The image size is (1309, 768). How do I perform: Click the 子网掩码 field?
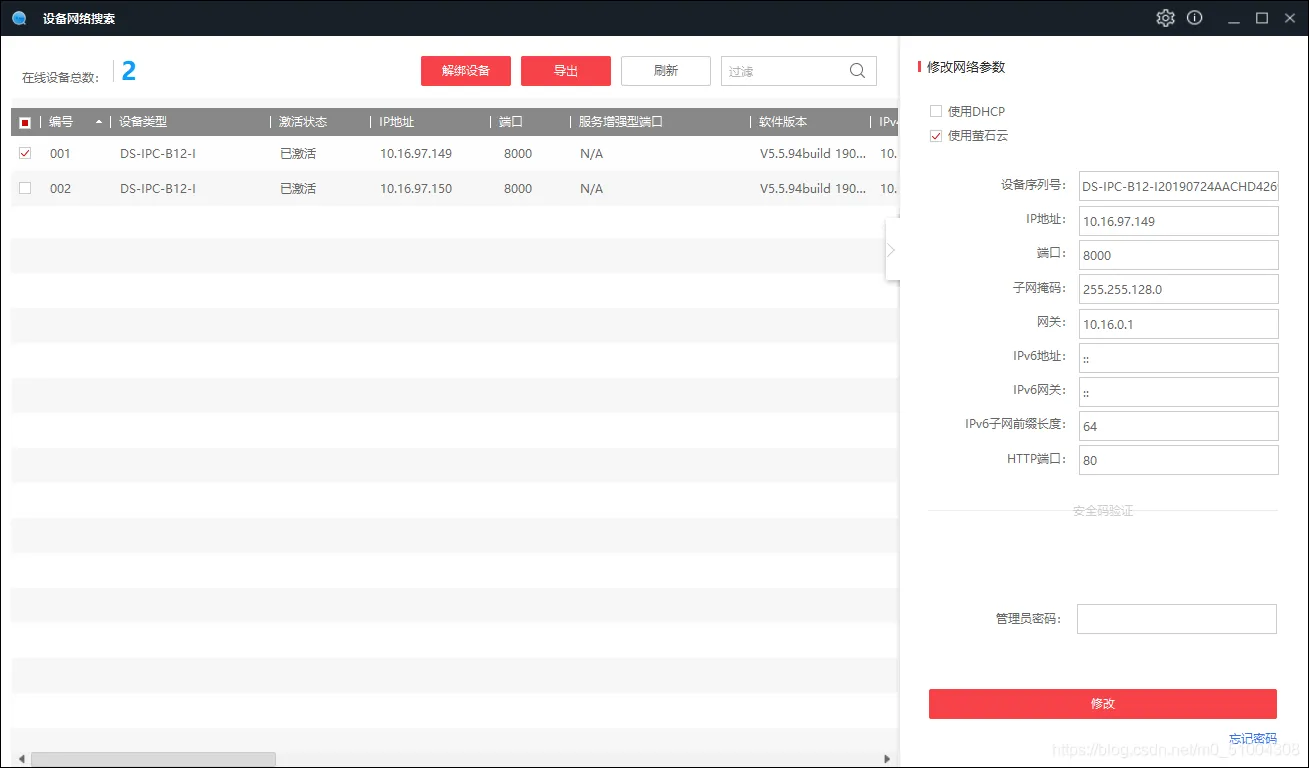click(1179, 289)
